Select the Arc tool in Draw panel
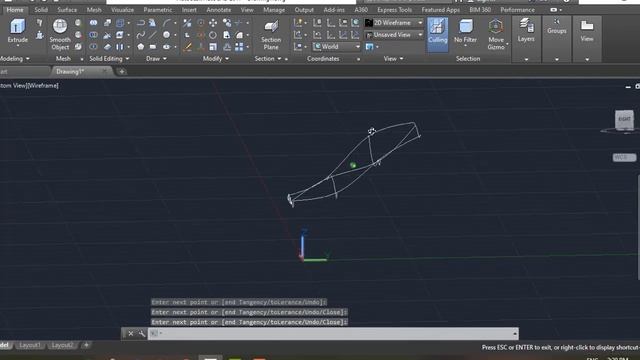640x360 pixels. pyautogui.click(x=167, y=23)
